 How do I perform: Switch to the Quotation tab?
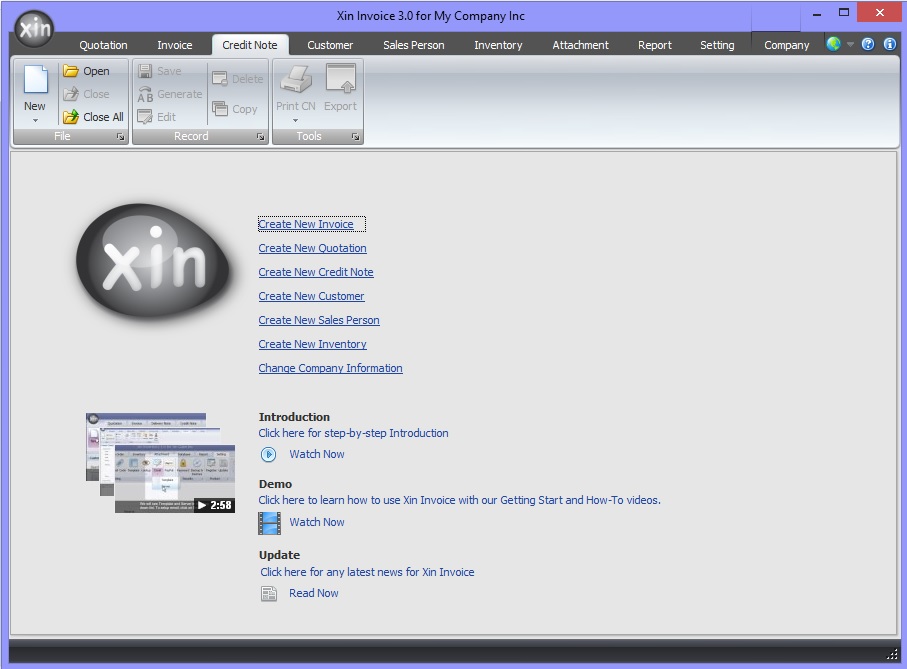click(x=103, y=45)
